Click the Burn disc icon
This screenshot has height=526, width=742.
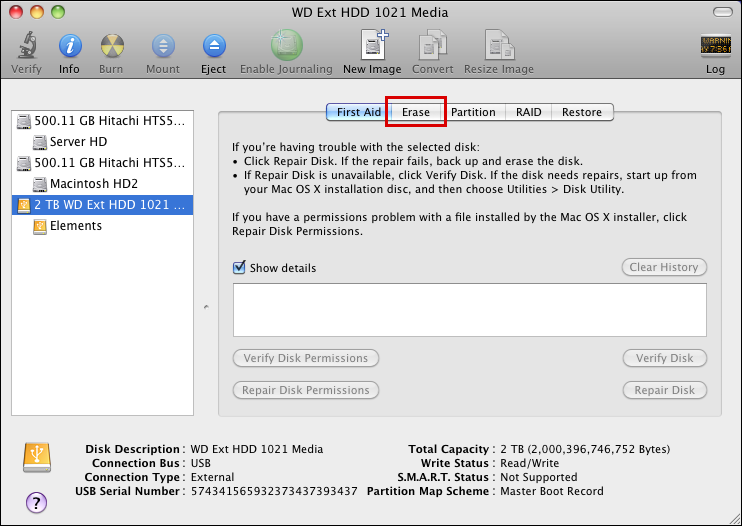click(x=112, y=46)
